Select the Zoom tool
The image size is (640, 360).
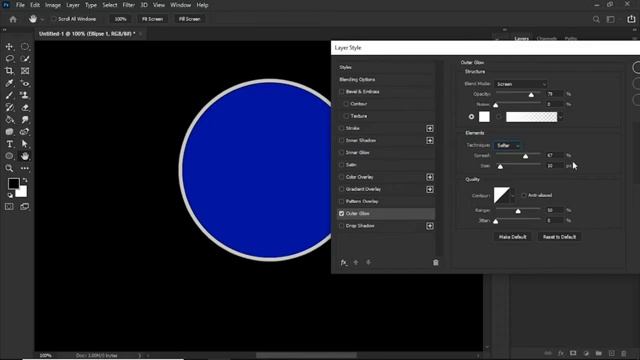pyautogui.click(x=9, y=168)
